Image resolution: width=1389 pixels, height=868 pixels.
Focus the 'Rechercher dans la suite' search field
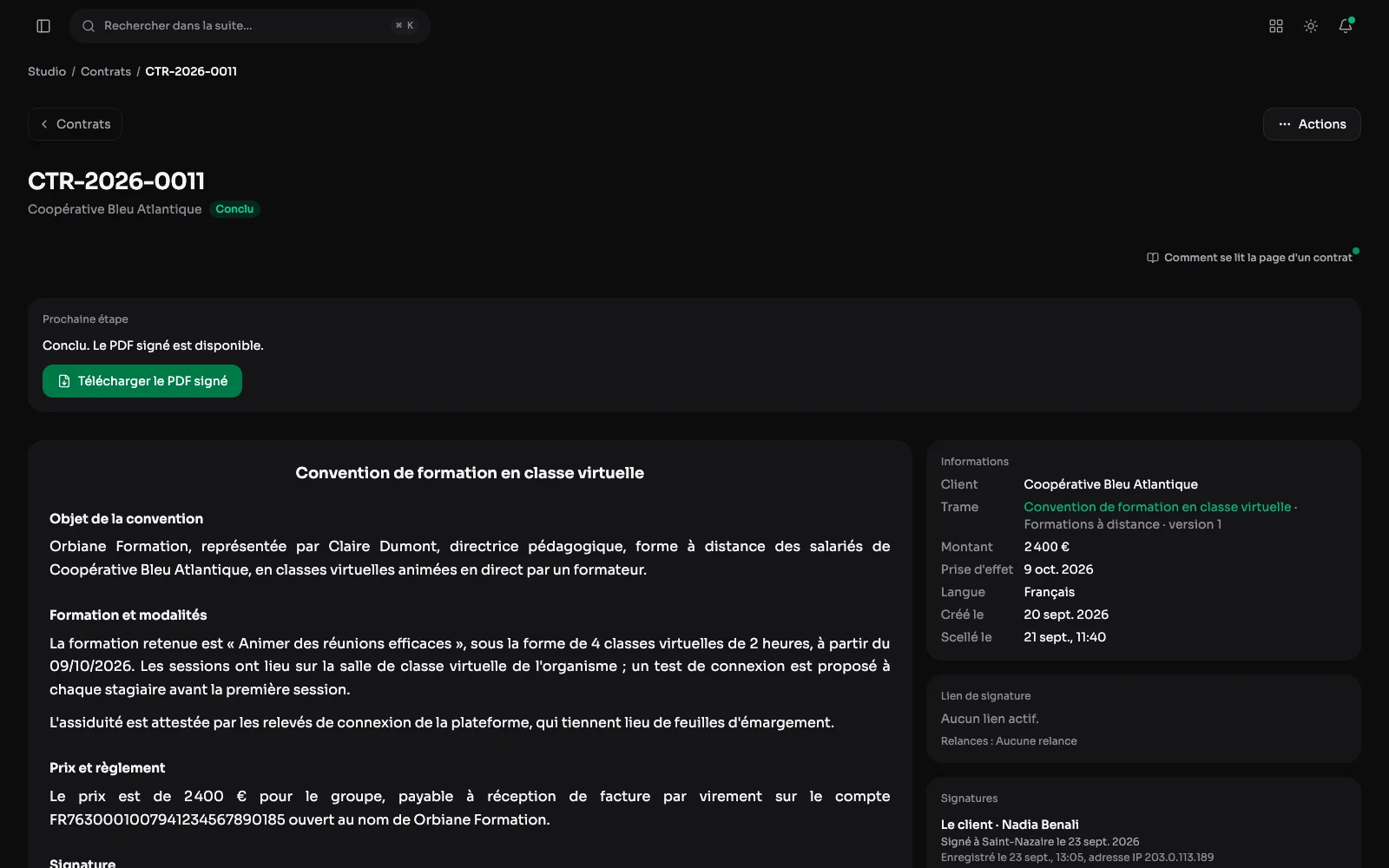point(250,26)
